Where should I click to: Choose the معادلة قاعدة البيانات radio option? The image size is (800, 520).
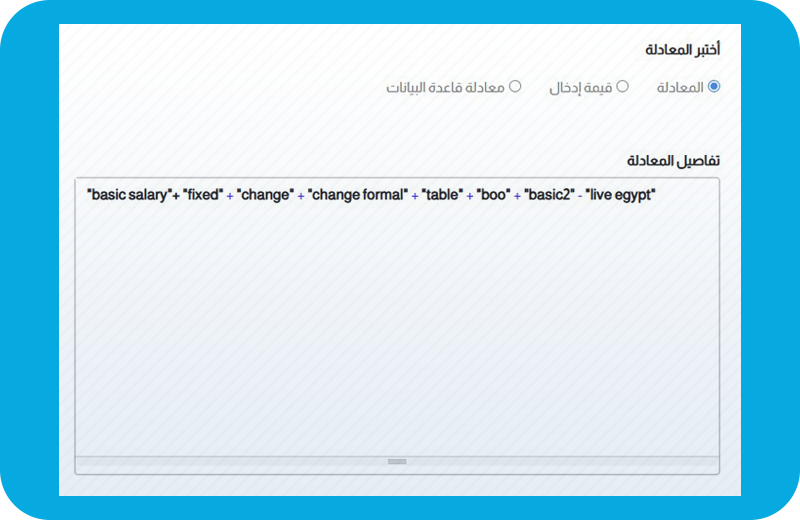pos(515,87)
